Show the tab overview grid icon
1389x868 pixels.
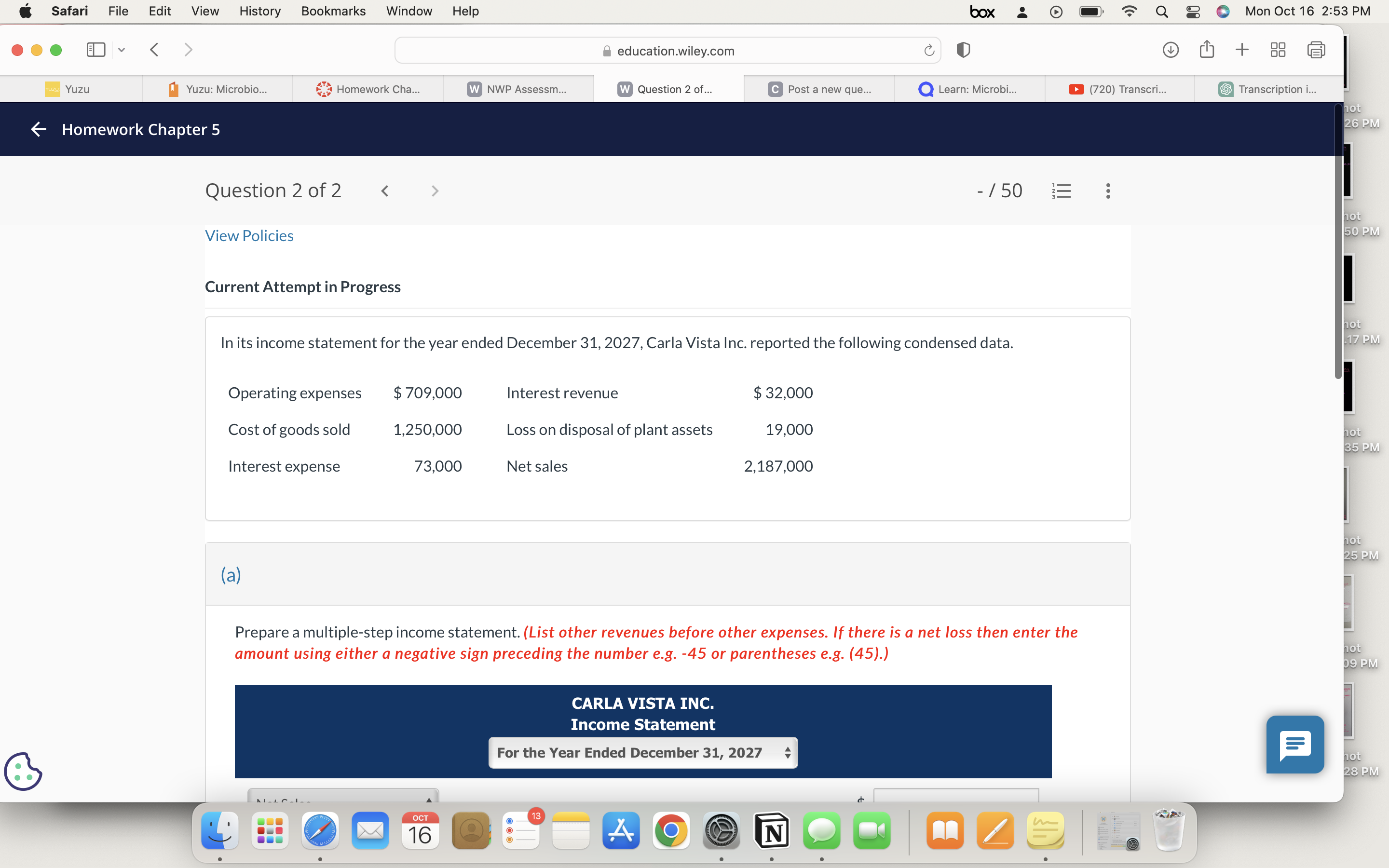pyautogui.click(x=1278, y=50)
